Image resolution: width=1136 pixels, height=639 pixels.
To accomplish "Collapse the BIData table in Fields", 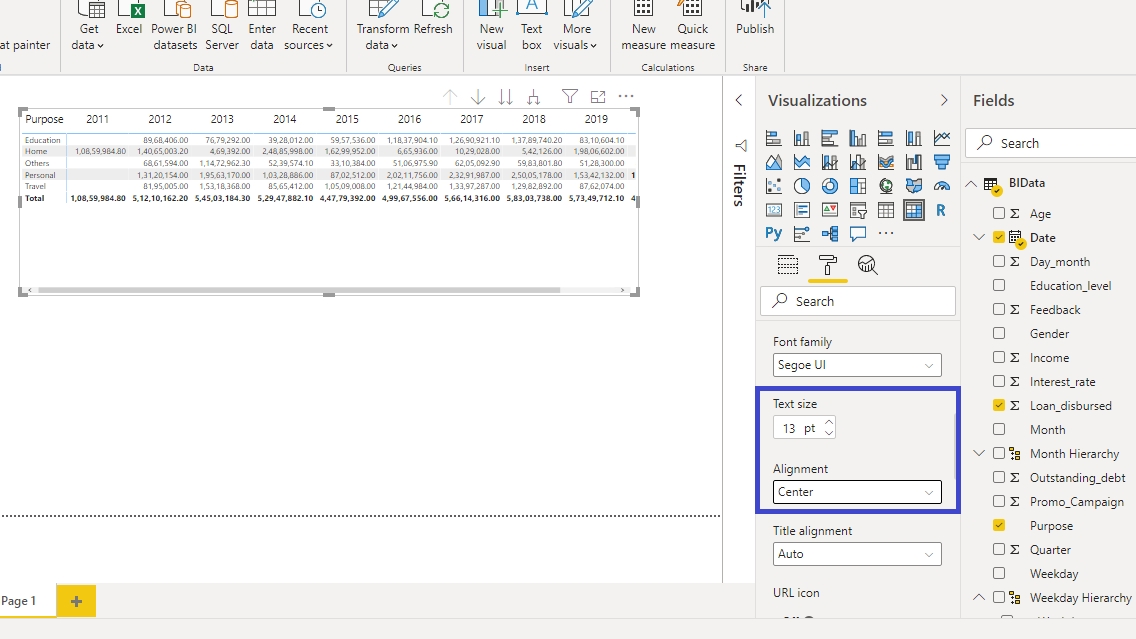I will pos(972,184).
